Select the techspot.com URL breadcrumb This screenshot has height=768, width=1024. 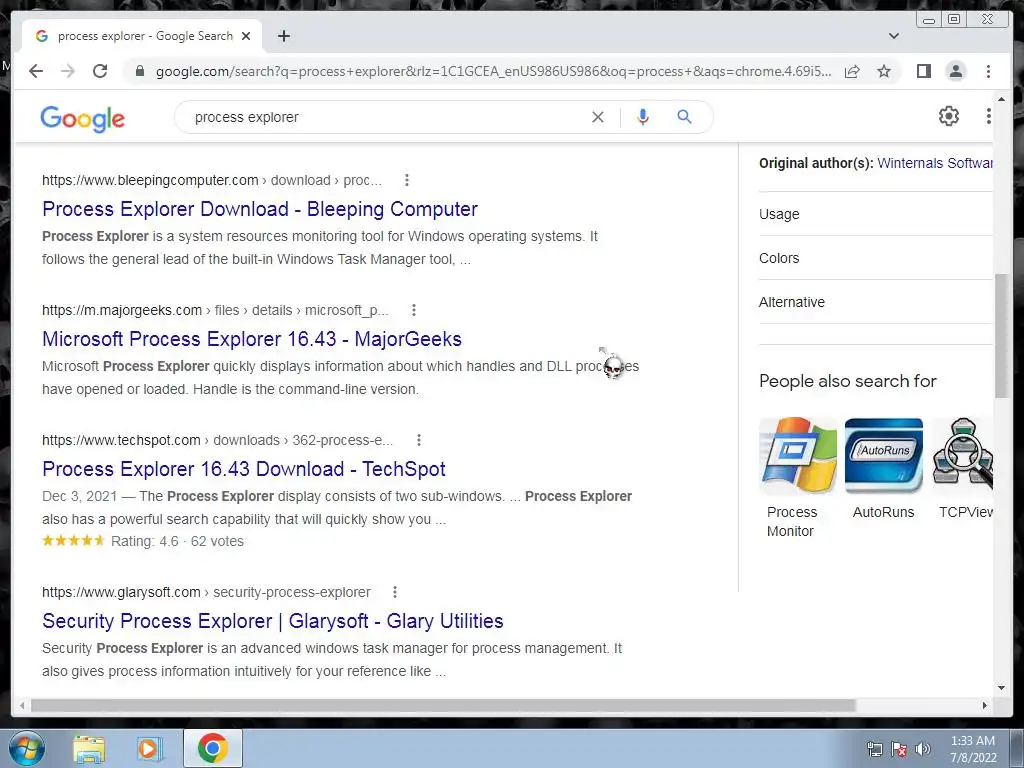[217, 440]
